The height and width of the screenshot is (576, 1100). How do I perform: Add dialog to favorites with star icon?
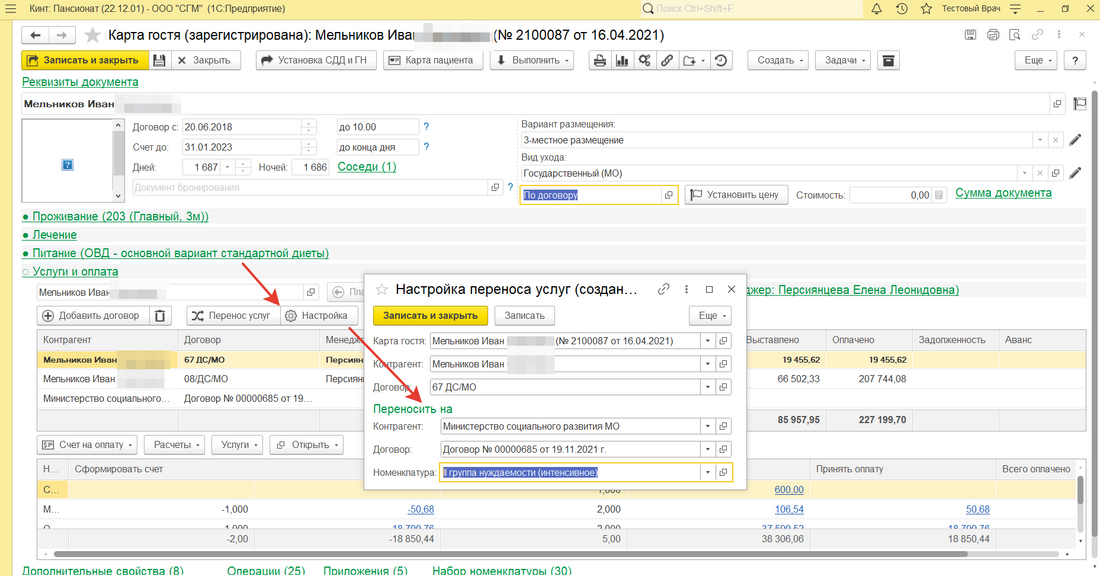pos(381,289)
